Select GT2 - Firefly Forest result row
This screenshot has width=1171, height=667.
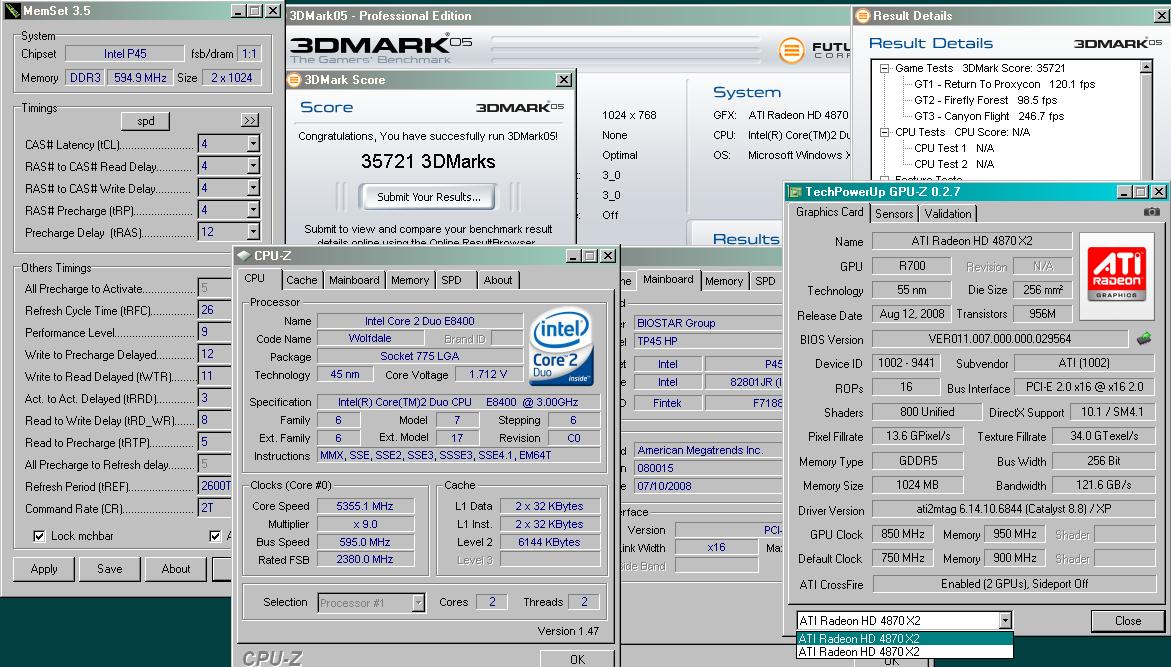[986, 100]
